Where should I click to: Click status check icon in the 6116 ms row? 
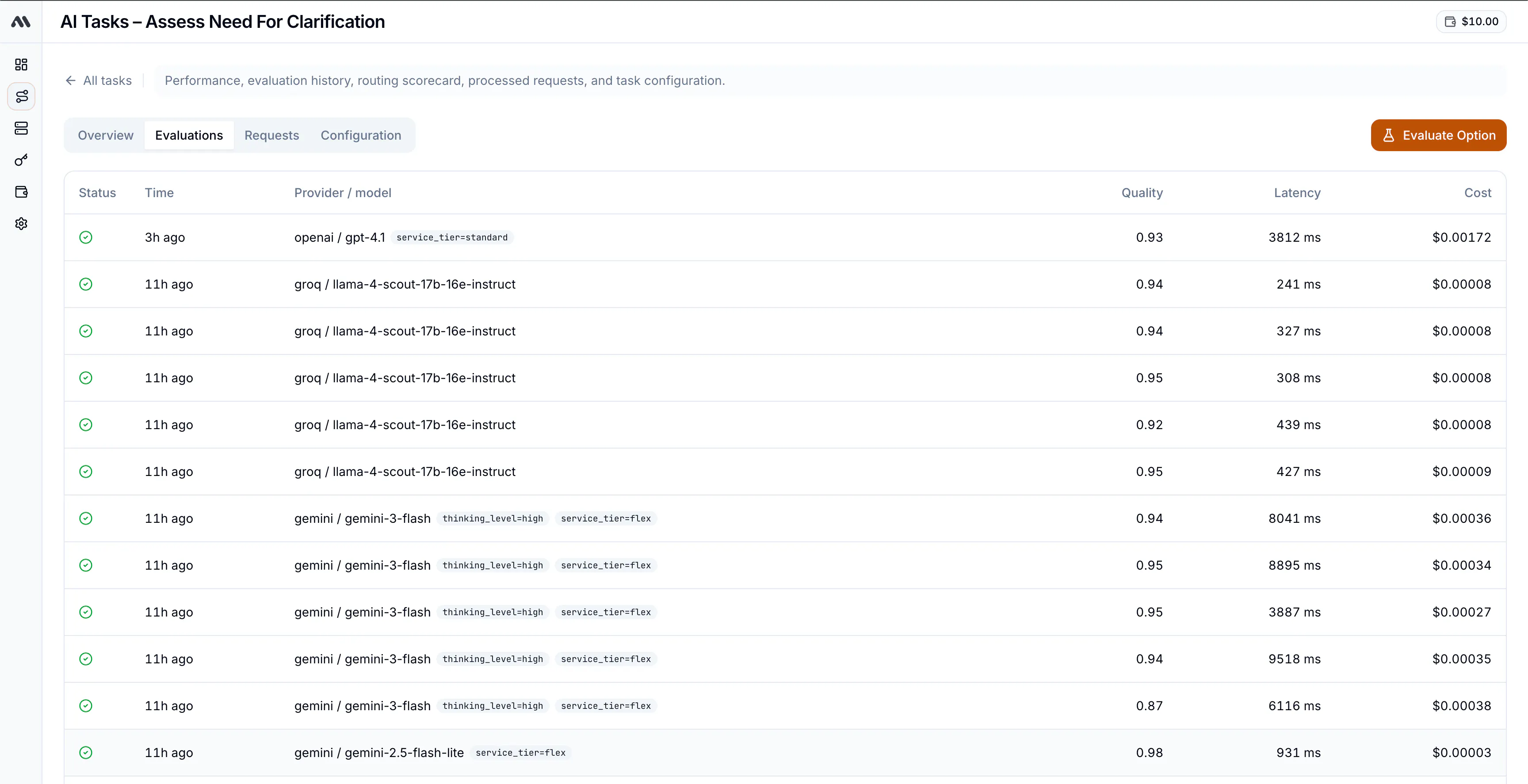86,706
